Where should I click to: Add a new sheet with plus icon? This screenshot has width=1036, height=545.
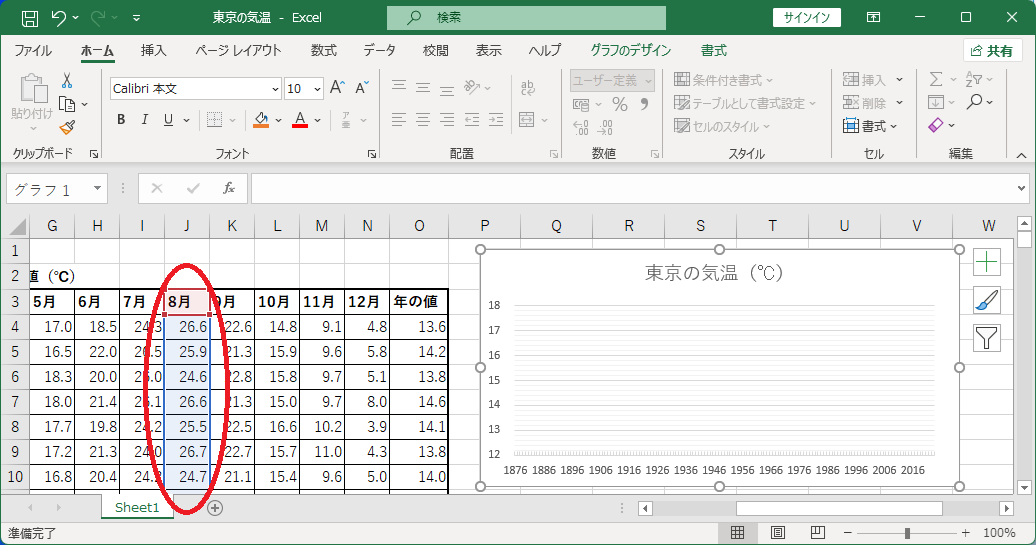[x=215, y=507]
